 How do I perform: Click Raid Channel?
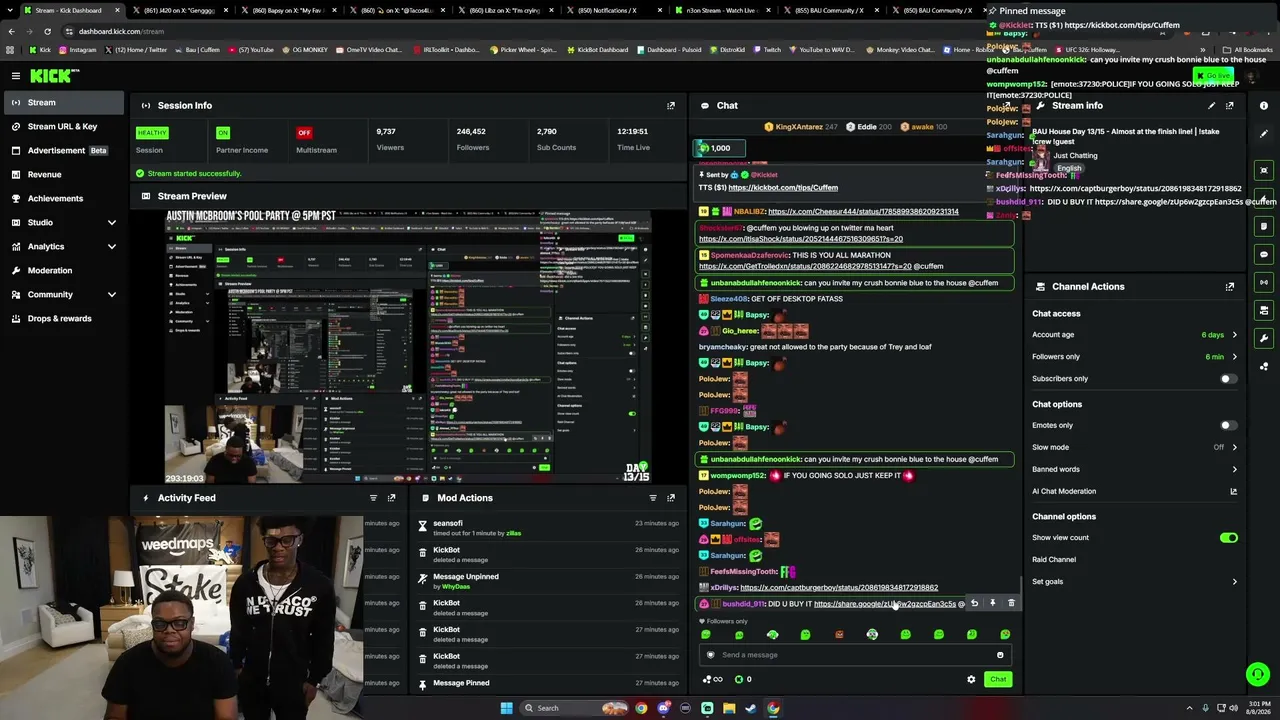[x=1054, y=560]
